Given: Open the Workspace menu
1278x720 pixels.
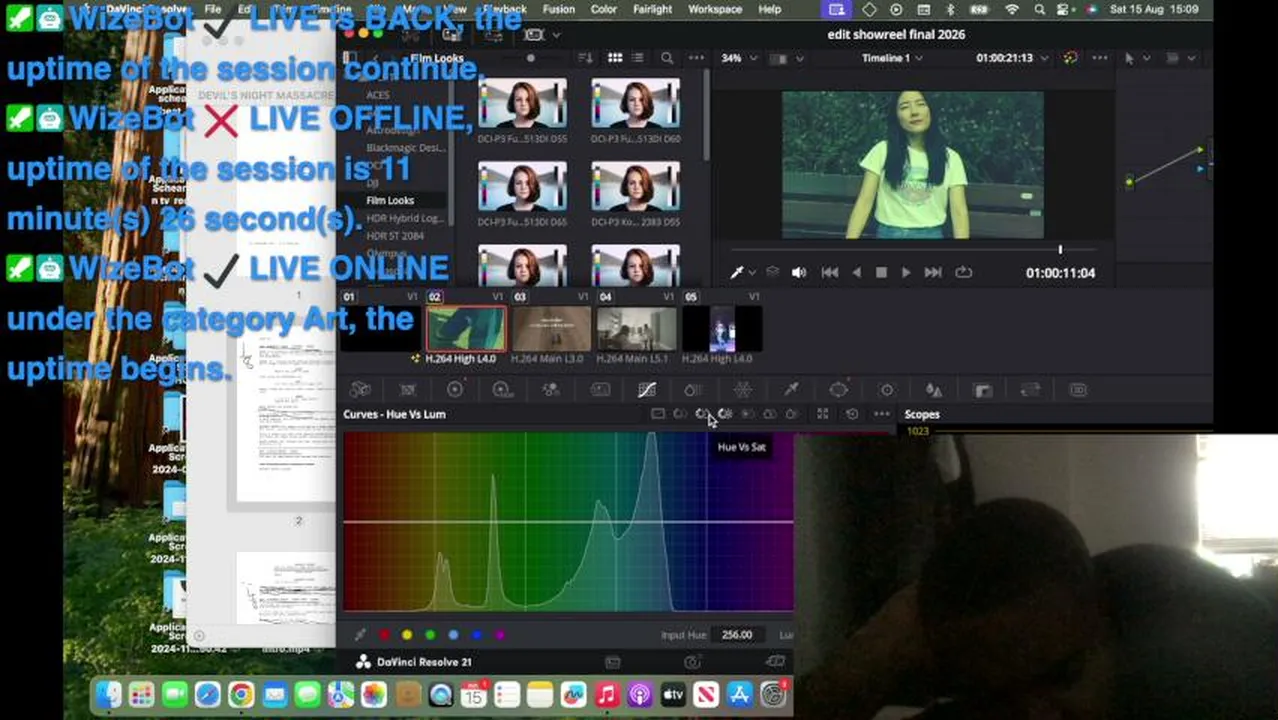Looking at the screenshot, I should coord(715,9).
